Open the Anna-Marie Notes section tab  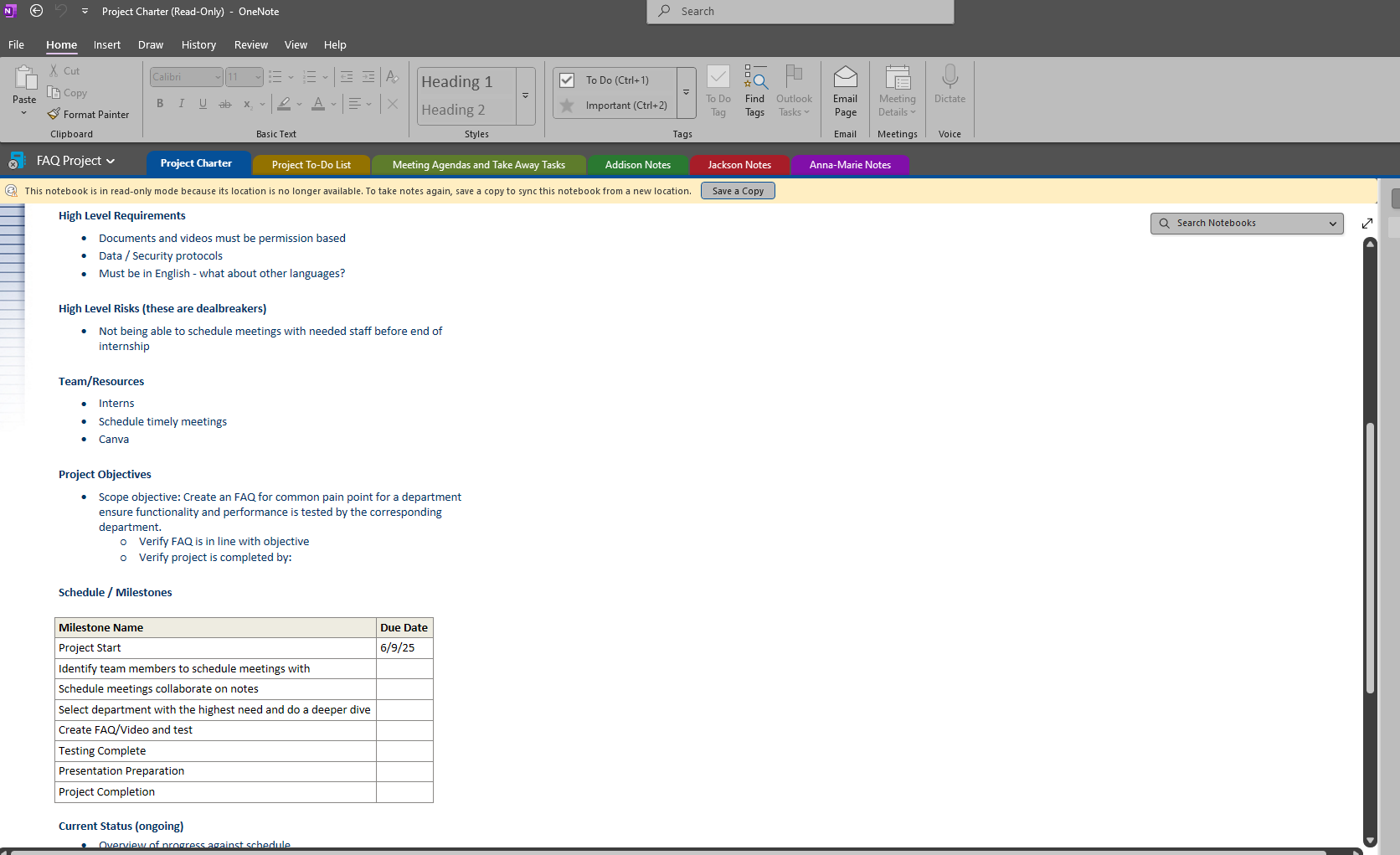pos(850,165)
